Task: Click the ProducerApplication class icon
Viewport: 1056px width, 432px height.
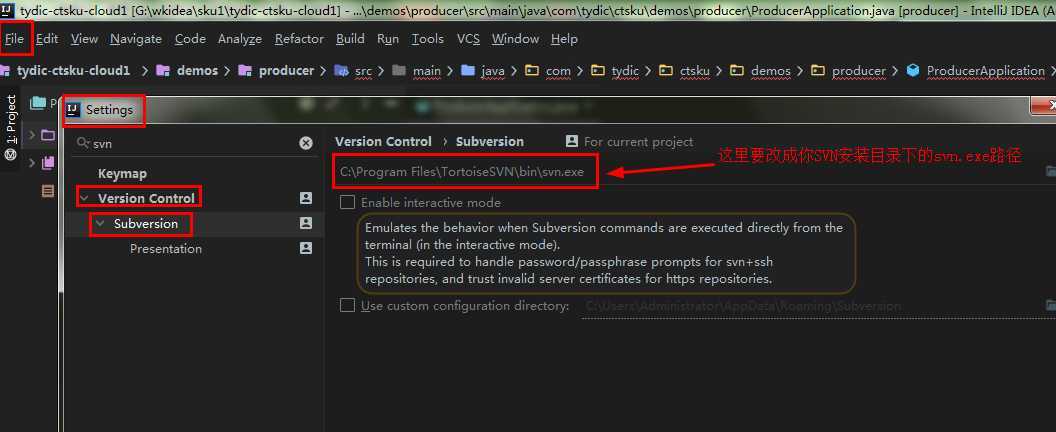Action: 913,71
